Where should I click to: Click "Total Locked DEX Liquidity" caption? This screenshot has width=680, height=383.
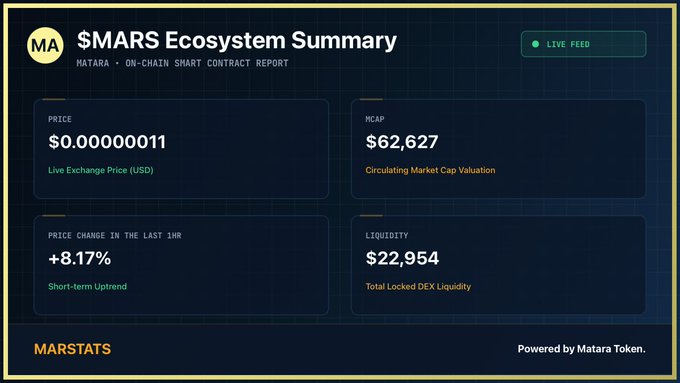[x=418, y=286]
